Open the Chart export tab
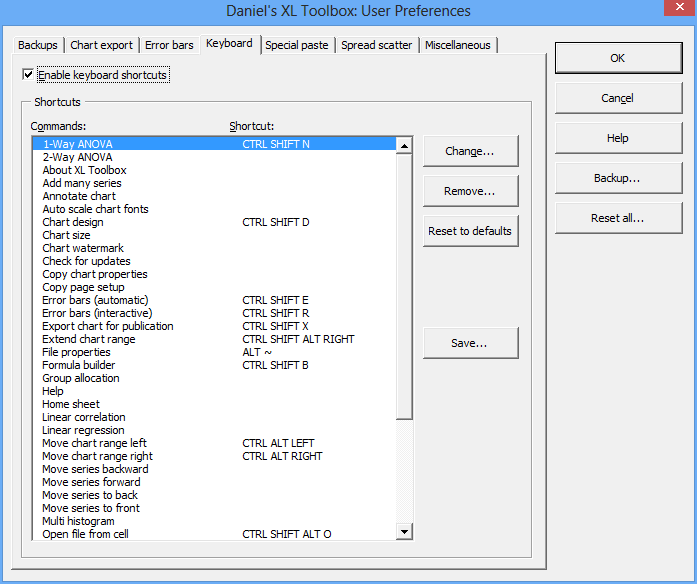Viewport: 697px width, 584px height. 101,45
